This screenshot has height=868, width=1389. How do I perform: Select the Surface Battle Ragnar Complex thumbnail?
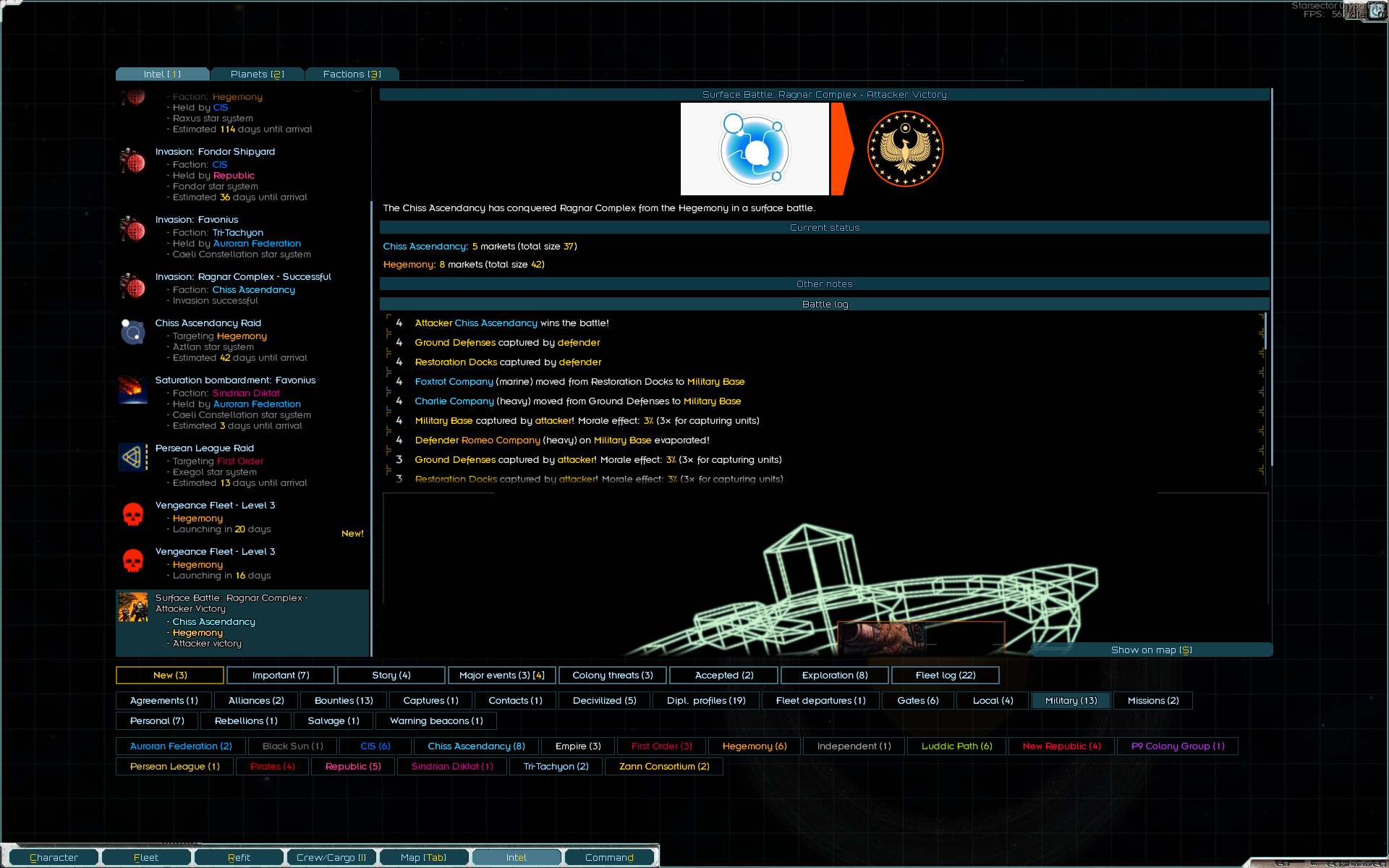[x=133, y=608]
